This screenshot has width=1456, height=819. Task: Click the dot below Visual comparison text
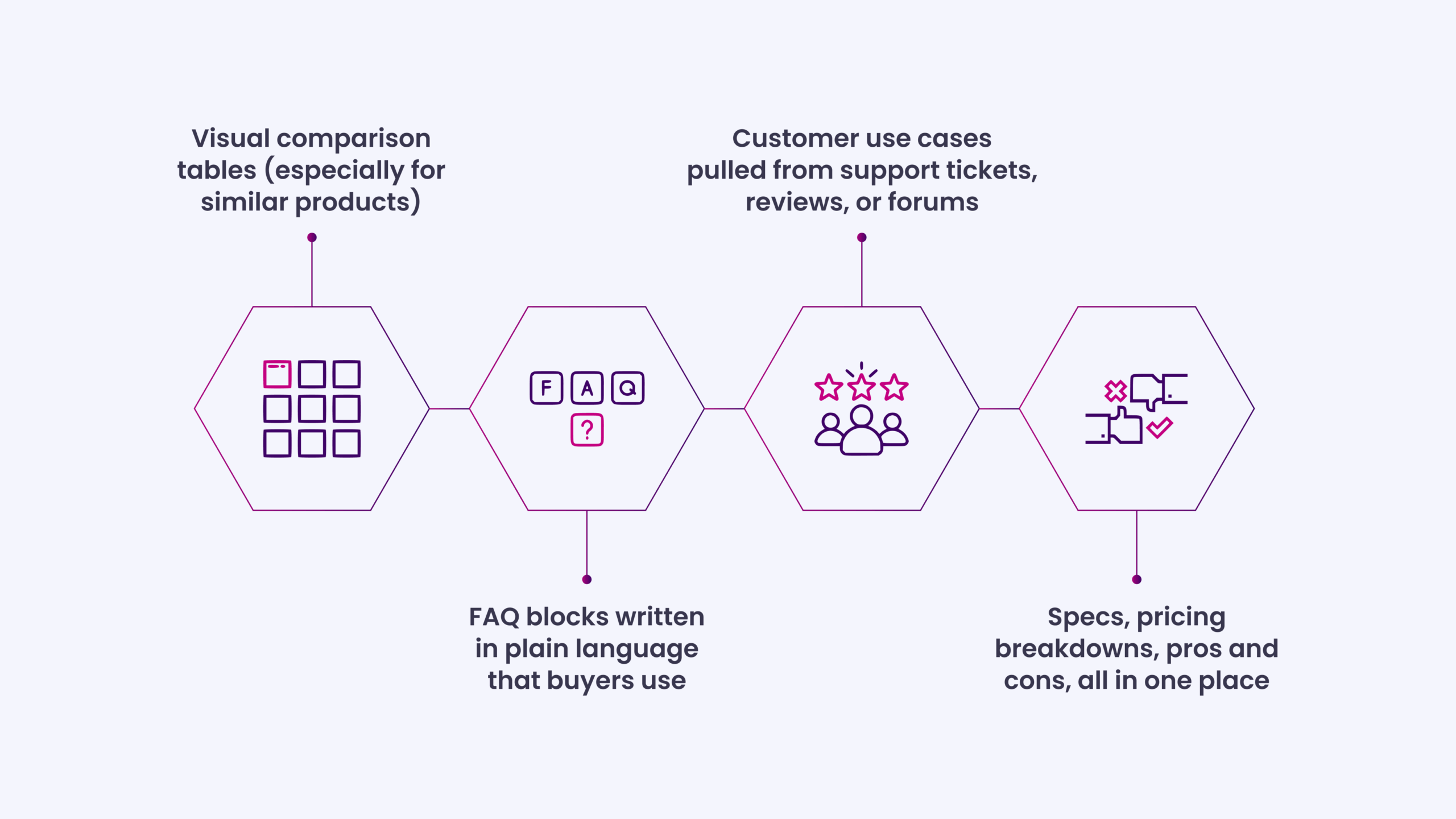312,237
